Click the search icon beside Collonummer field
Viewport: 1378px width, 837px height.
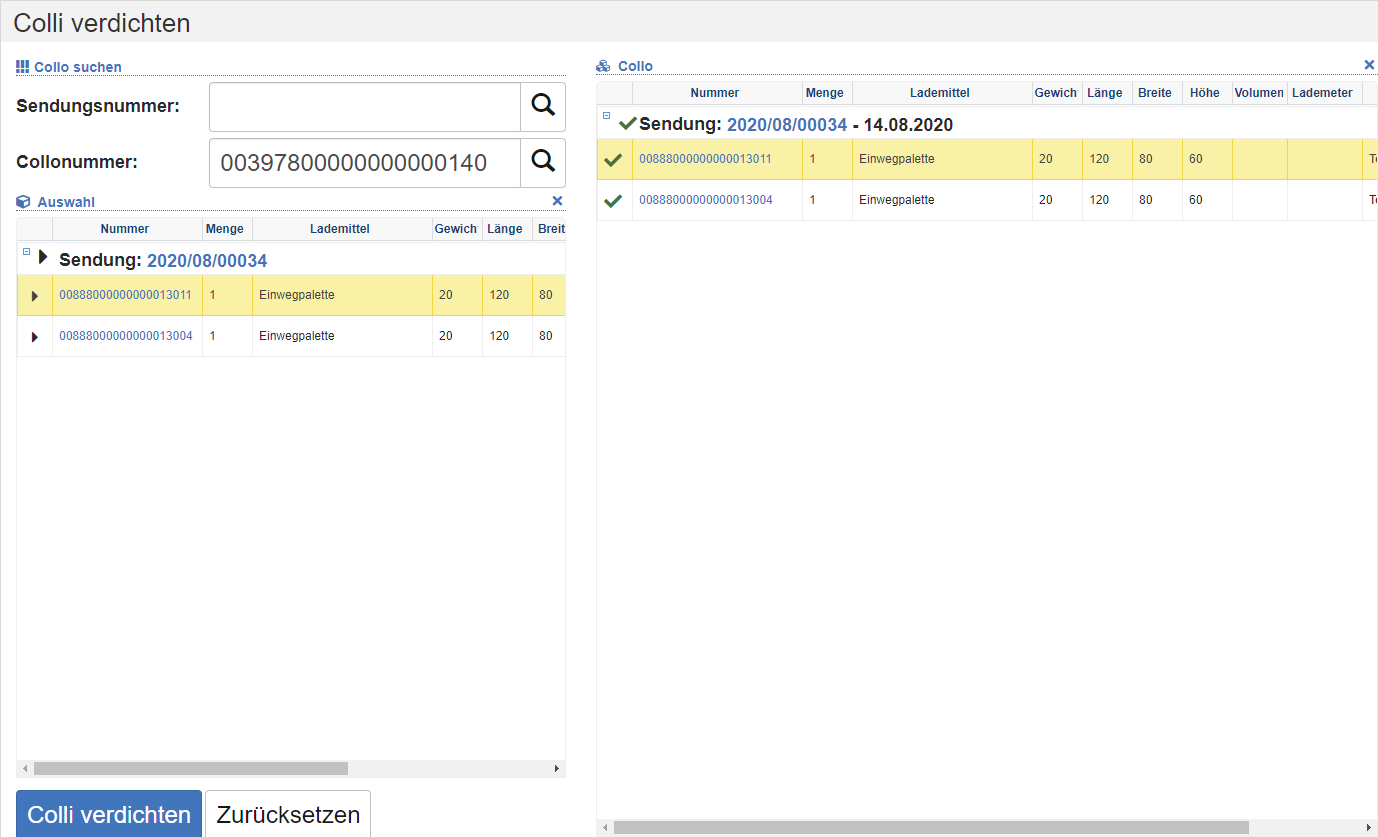pyautogui.click(x=542, y=162)
